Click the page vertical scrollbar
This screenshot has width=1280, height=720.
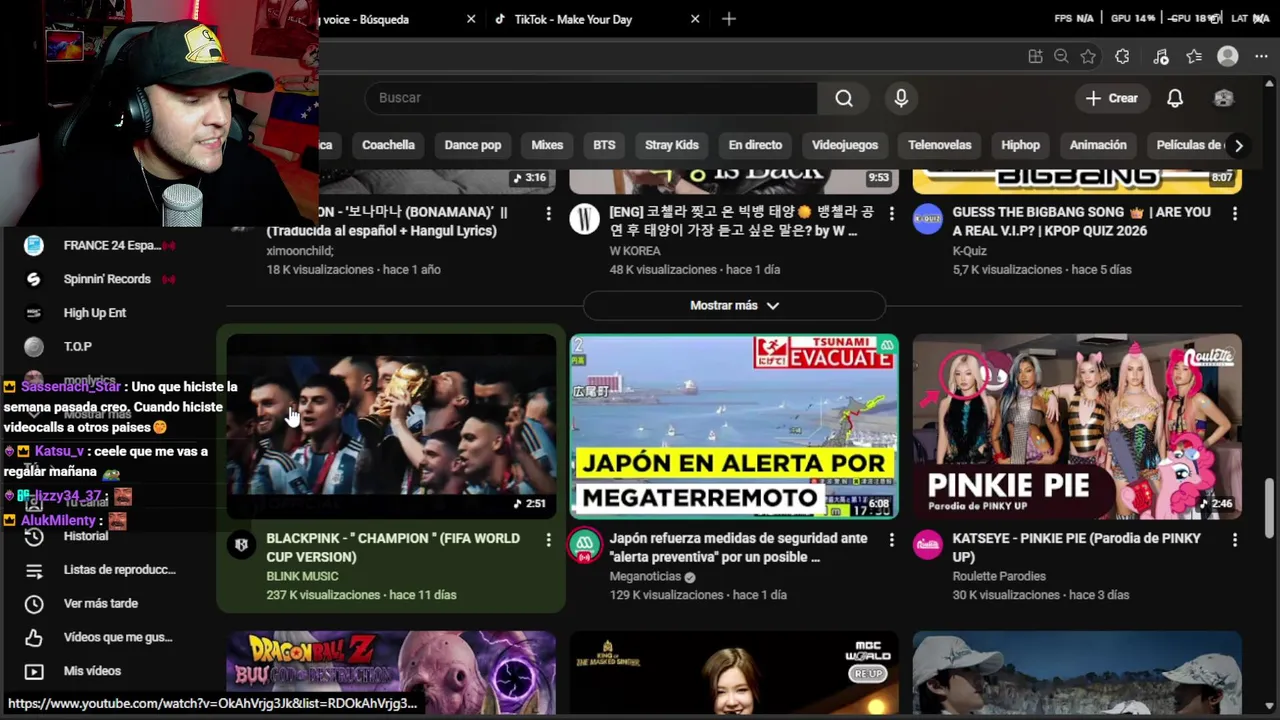coord(1270,510)
